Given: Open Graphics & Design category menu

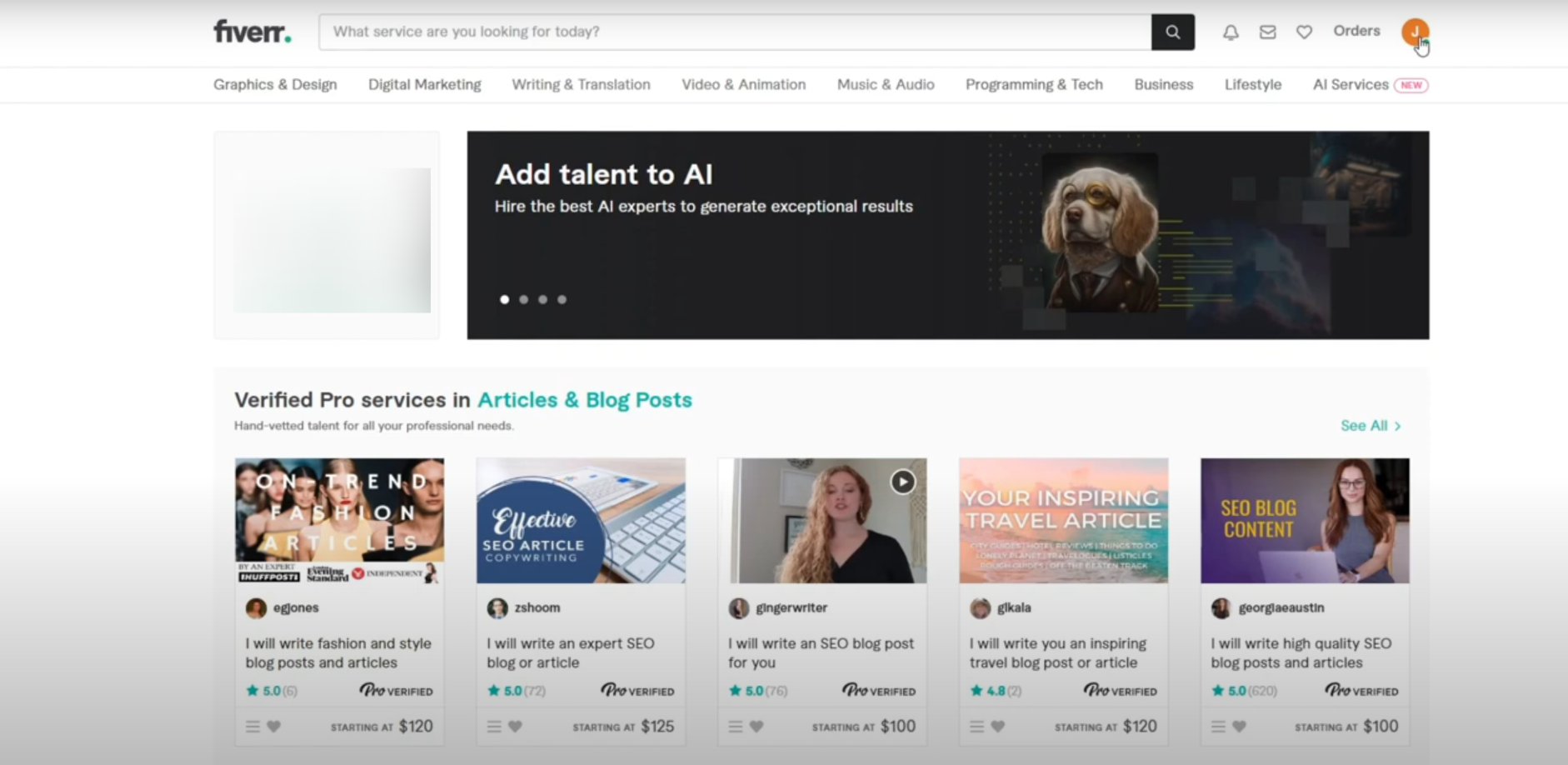Looking at the screenshot, I should (x=275, y=85).
